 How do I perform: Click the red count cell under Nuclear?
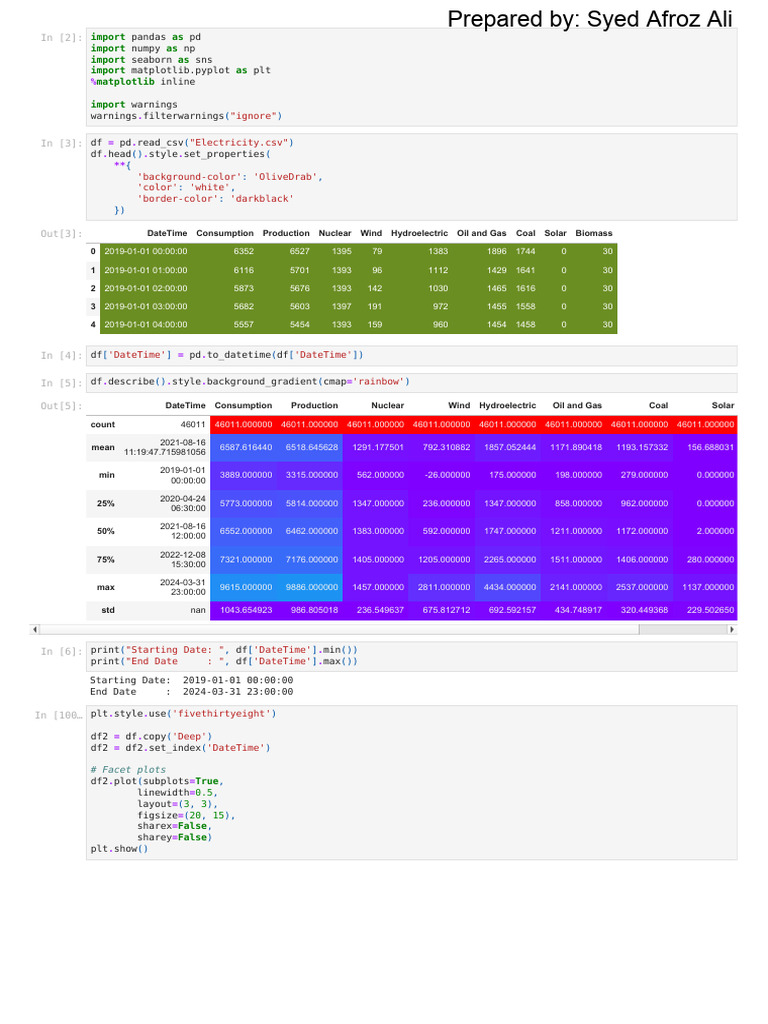coord(375,425)
